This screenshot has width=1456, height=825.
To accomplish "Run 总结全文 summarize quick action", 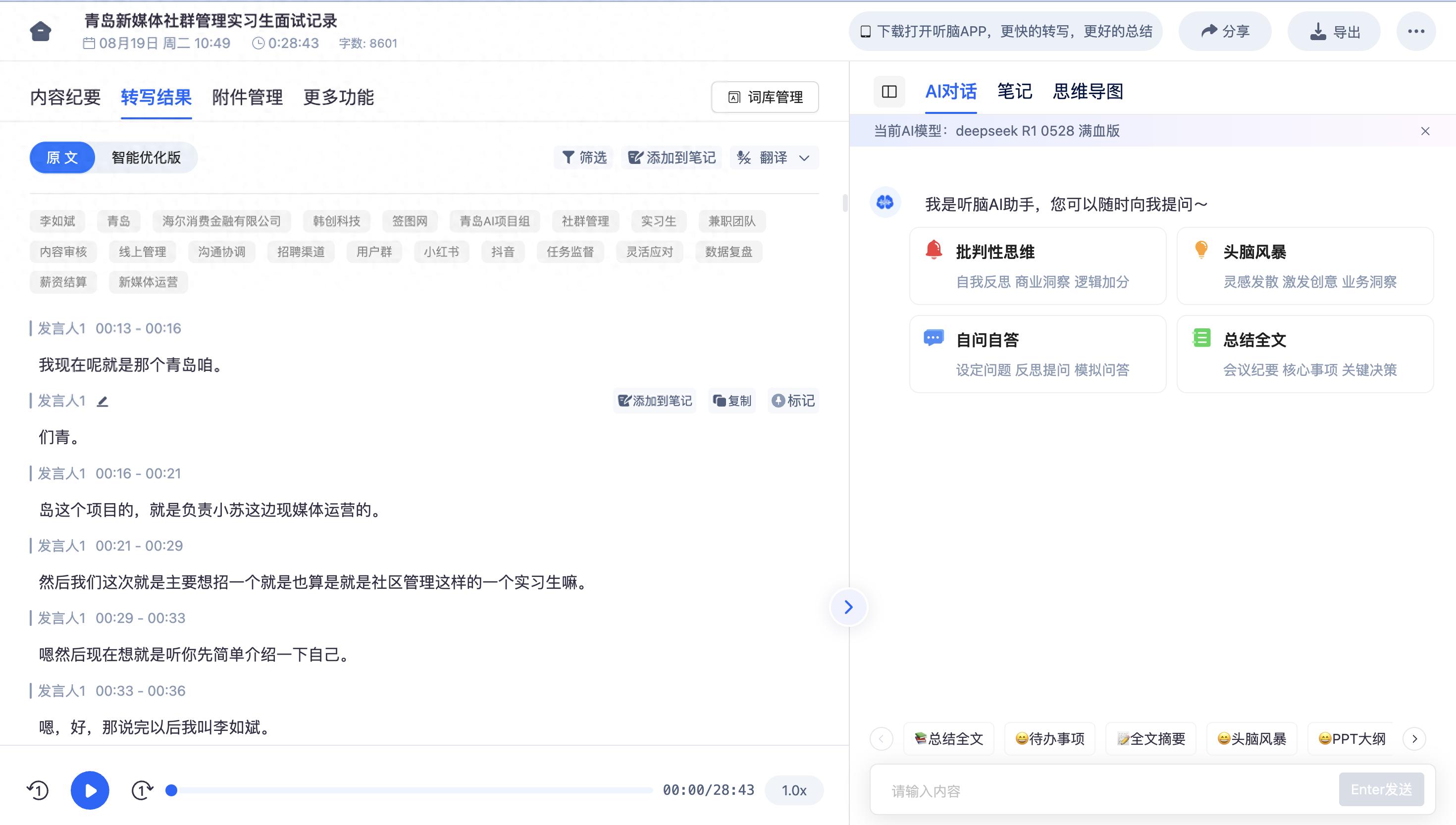I will (x=948, y=738).
